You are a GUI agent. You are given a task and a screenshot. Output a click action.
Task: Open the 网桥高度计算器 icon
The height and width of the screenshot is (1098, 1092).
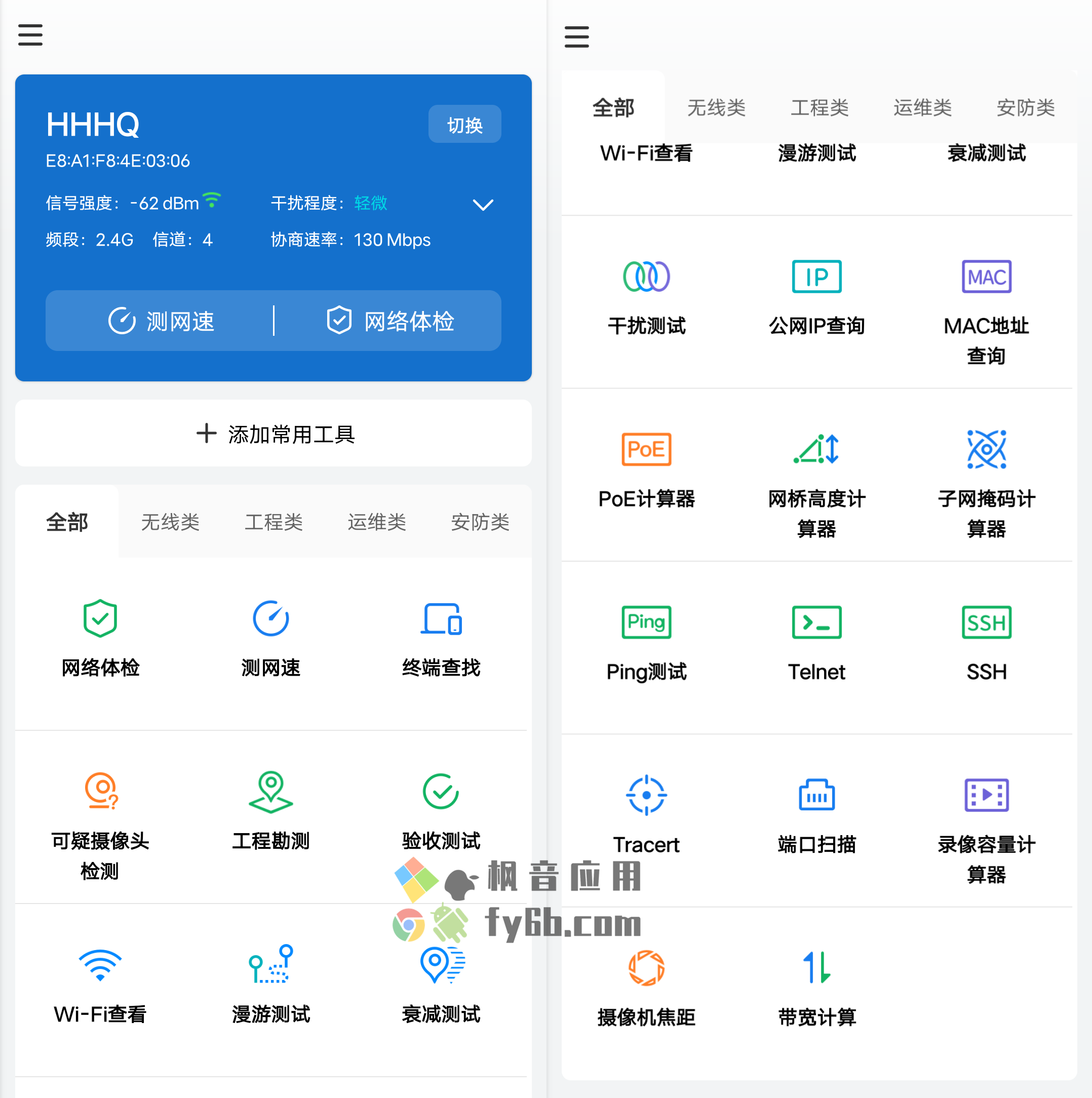(x=817, y=450)
